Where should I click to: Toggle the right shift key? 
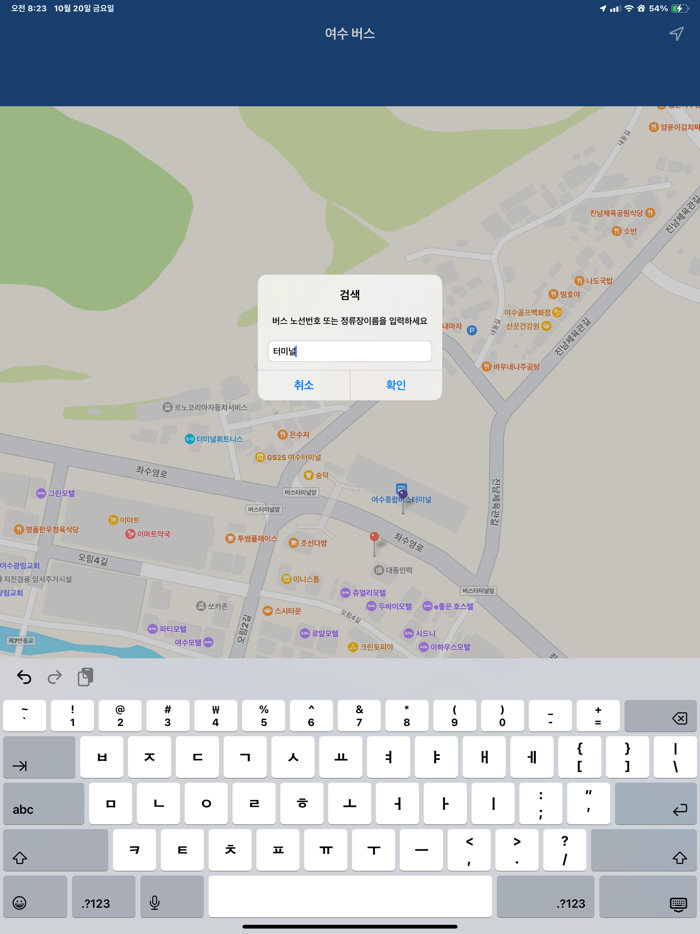(644, 850)
